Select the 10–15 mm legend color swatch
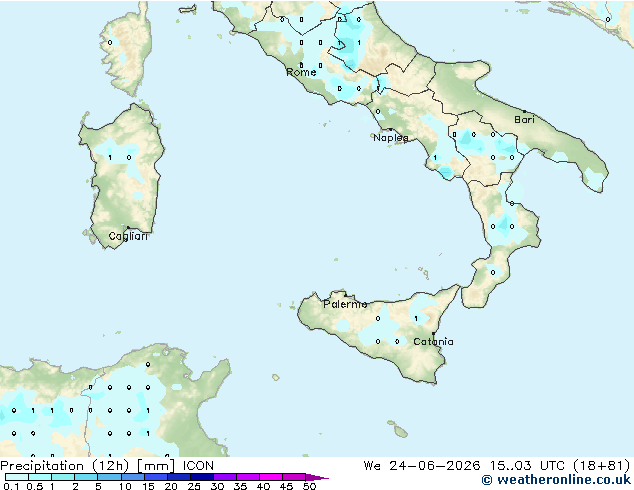Screen dimensions: 634x490 point(132,477)
